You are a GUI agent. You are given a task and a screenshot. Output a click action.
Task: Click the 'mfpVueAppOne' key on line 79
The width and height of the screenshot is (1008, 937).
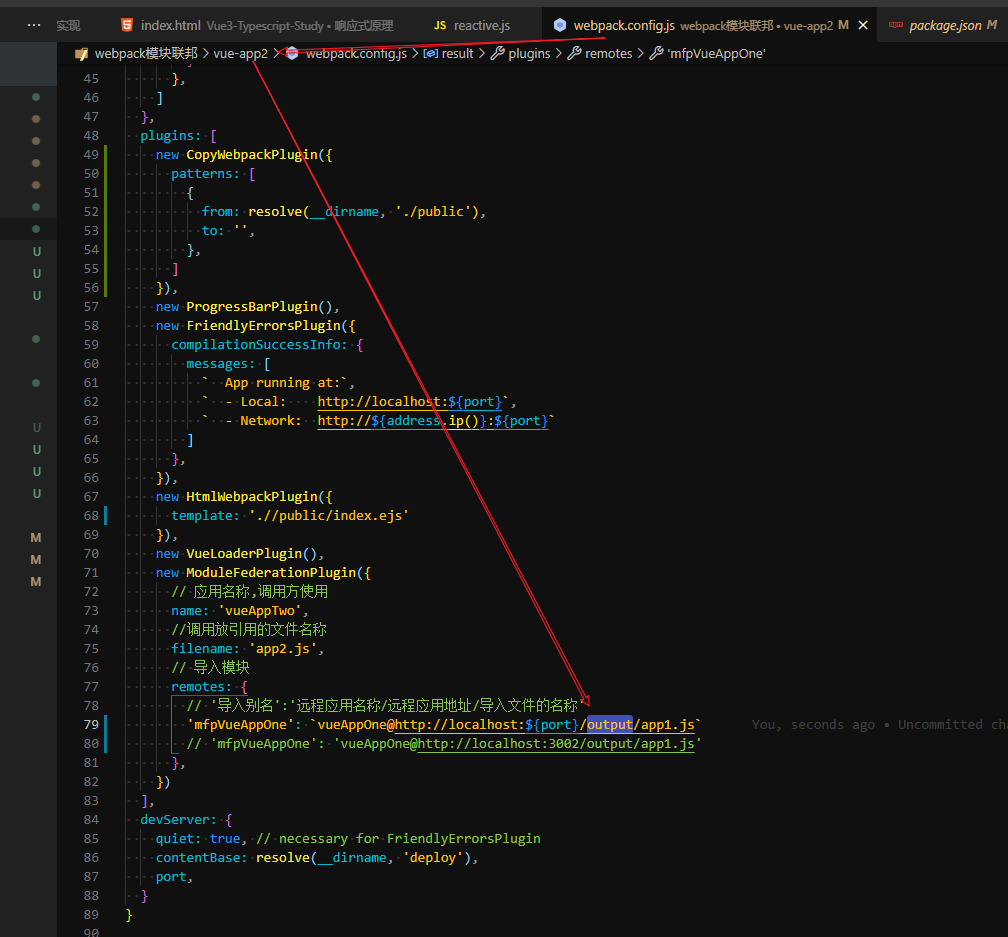click(x=240, y=724)
